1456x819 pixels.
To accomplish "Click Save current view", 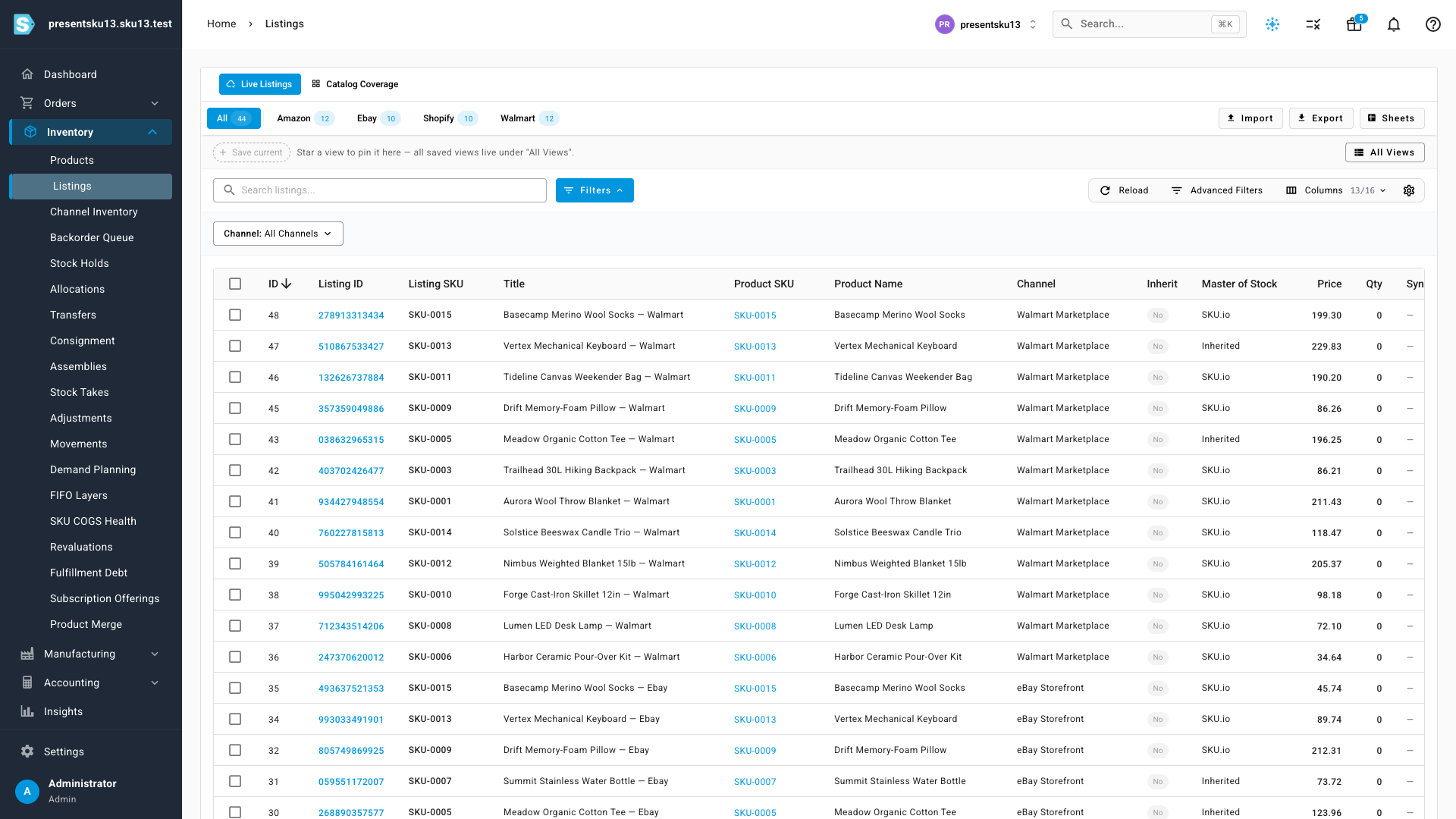I will (x=251, y=152).
